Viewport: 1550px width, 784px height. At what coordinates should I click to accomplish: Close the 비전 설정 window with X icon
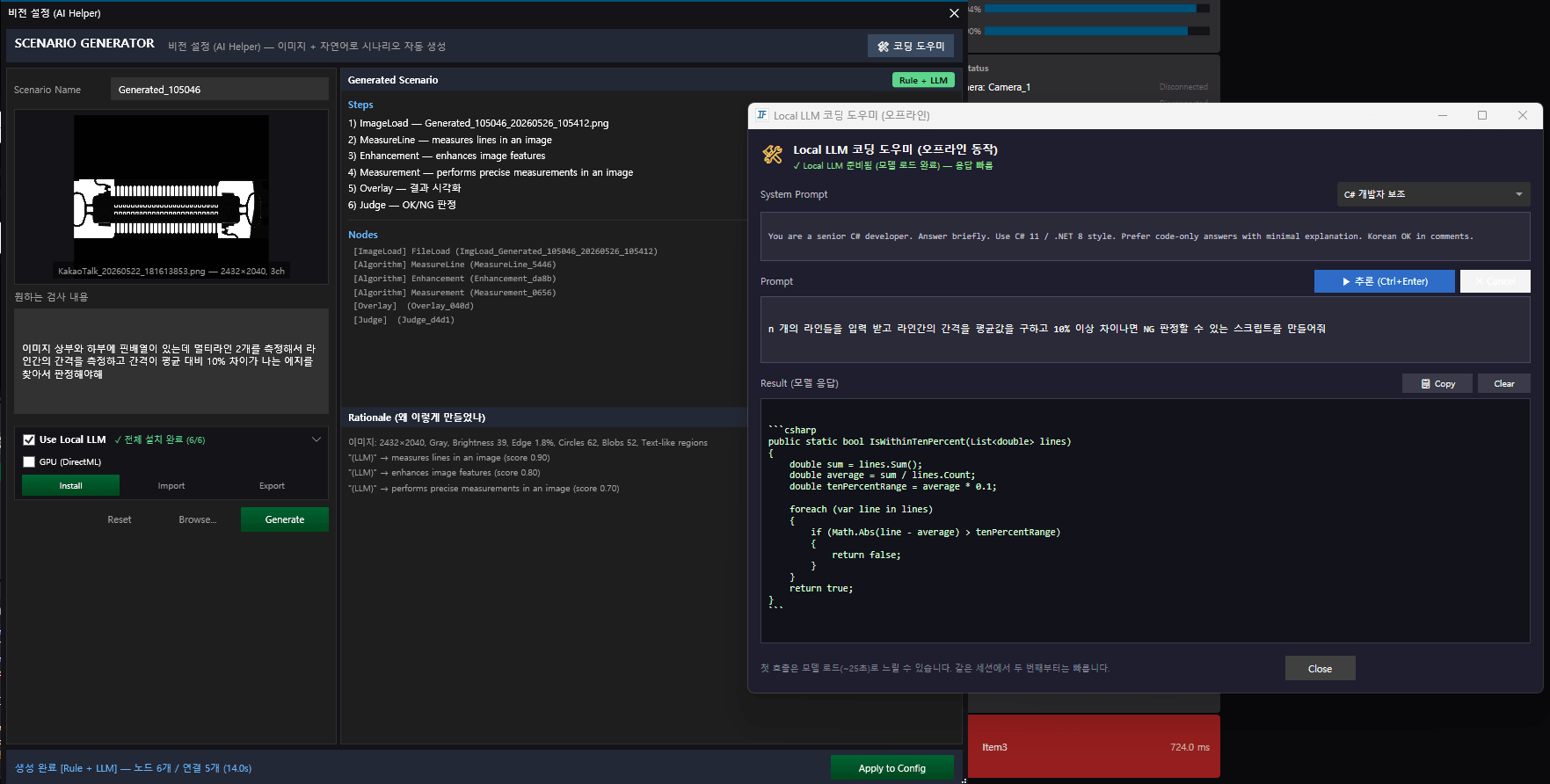coord(954,13)
